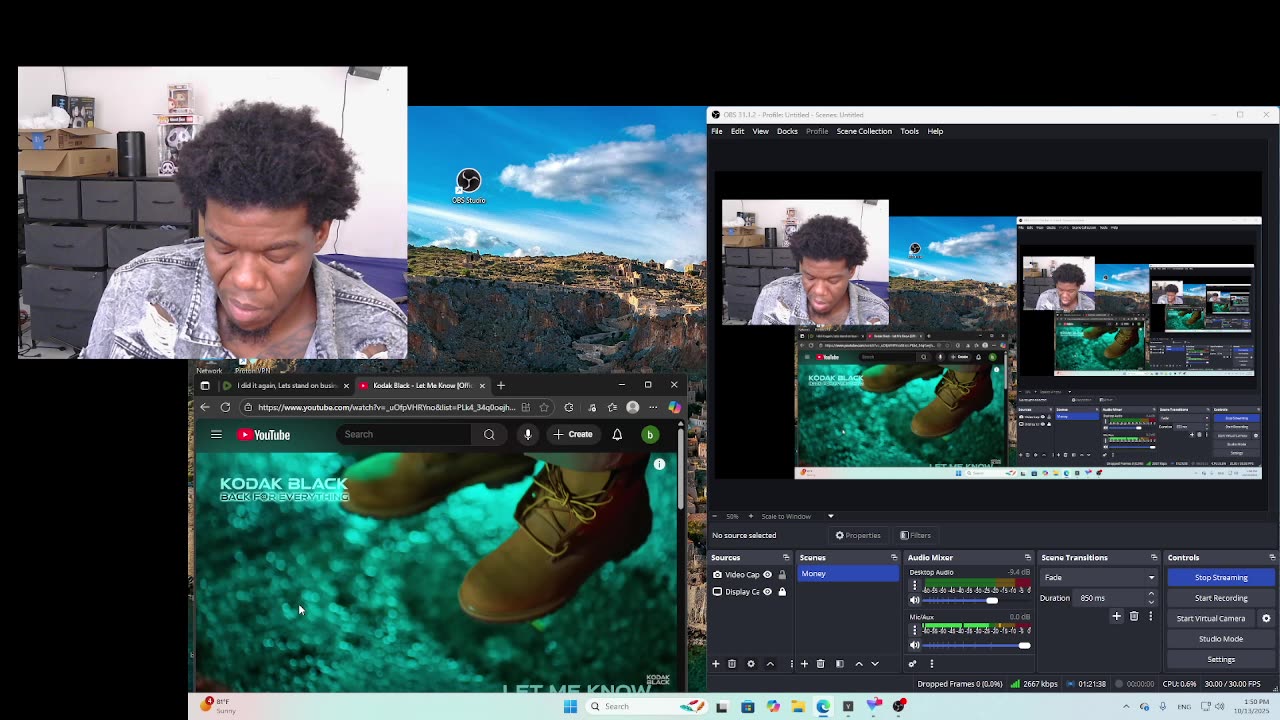This screenshot has width=1280, height=720.
Task: Zoom in the OBS preview with plus
Action: coord(751,516)
